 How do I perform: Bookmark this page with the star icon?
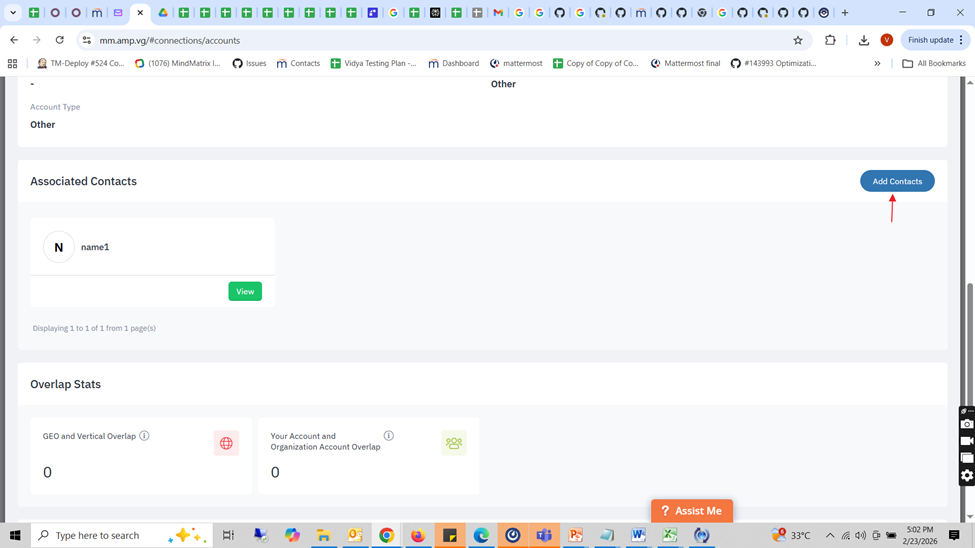[x=798, y=41]
